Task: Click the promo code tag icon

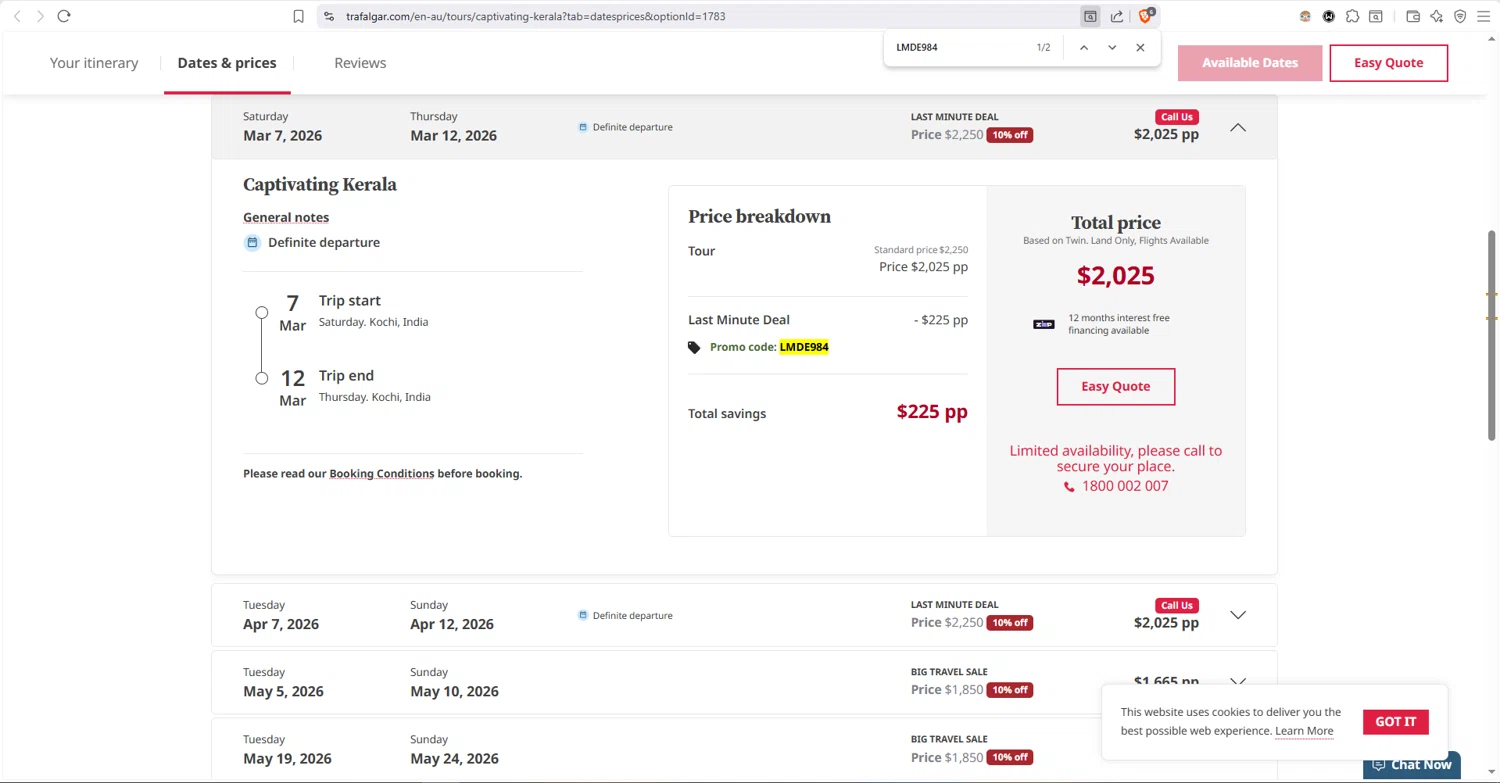Action: (x=694, y=347)
